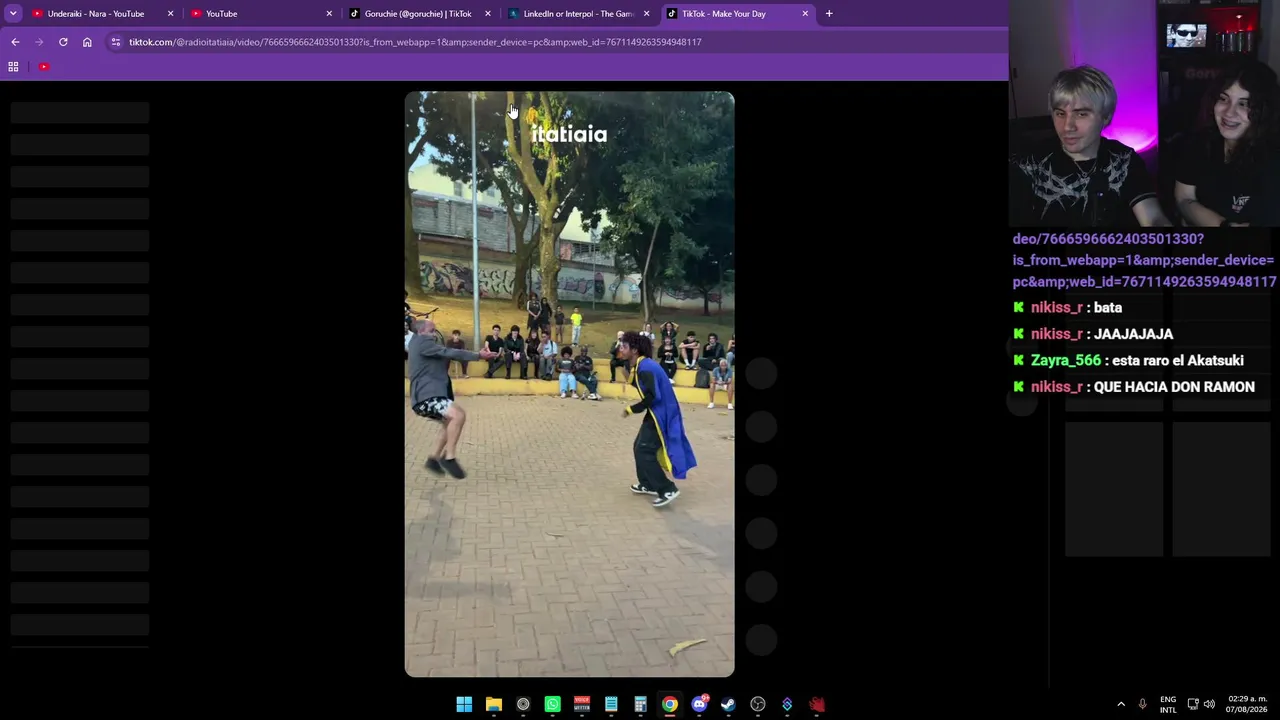Open Discord from the taskbar
The height and width of the screenshot is (720, 1280).
pos(699,705)
